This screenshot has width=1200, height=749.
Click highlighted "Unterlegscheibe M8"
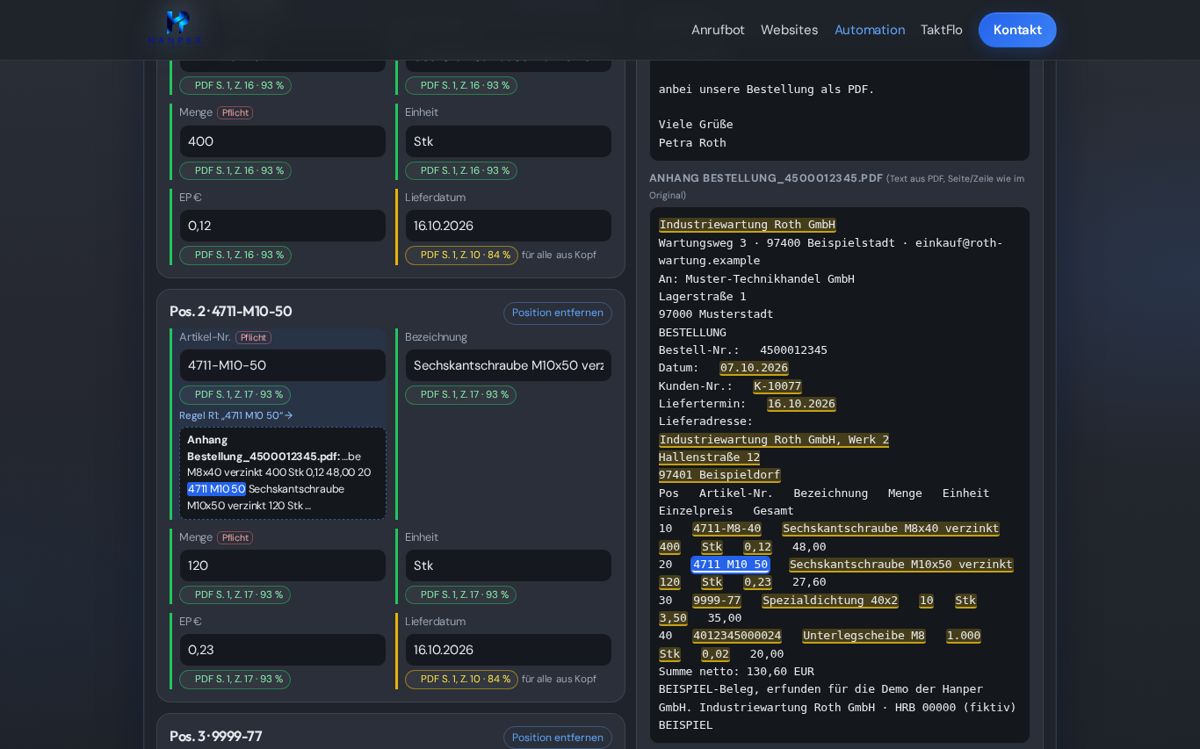[864, 636]
